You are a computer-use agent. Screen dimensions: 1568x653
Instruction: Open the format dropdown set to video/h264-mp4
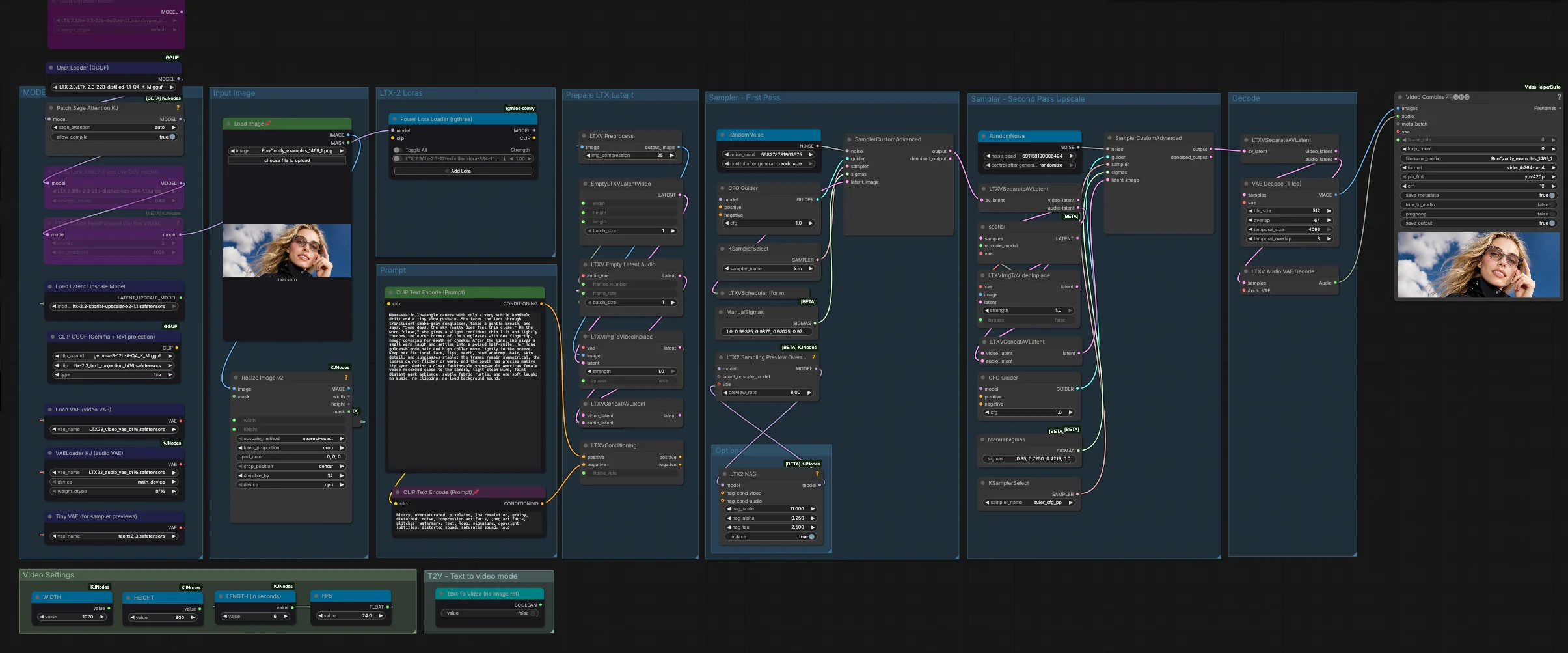1478,167
